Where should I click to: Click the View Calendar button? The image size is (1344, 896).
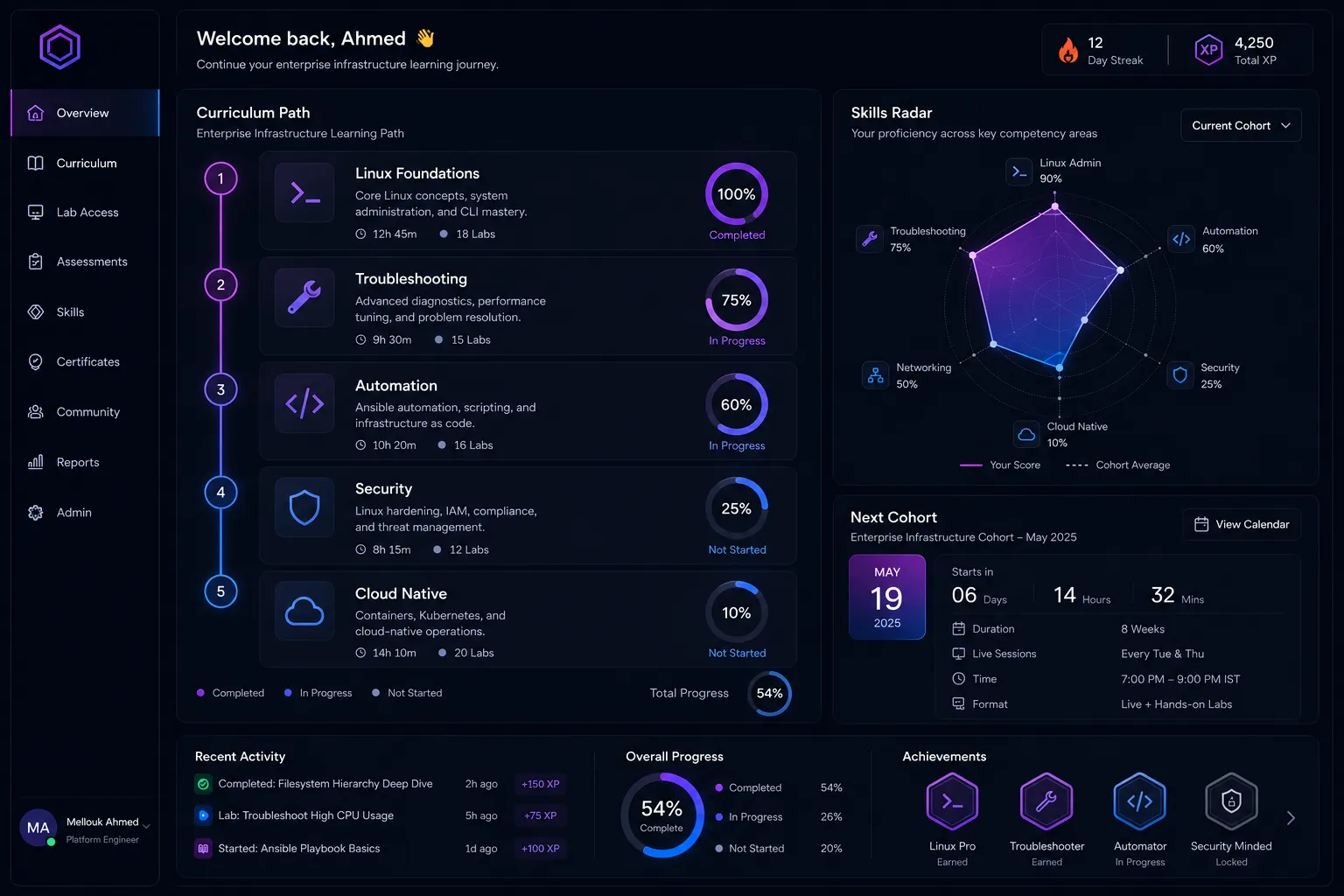click(1242, 524)
